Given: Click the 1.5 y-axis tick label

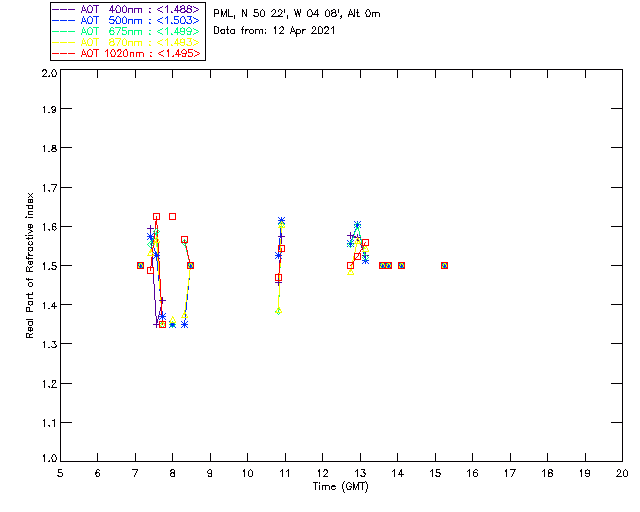Looking at the screenshot, I should pos(49,266).
